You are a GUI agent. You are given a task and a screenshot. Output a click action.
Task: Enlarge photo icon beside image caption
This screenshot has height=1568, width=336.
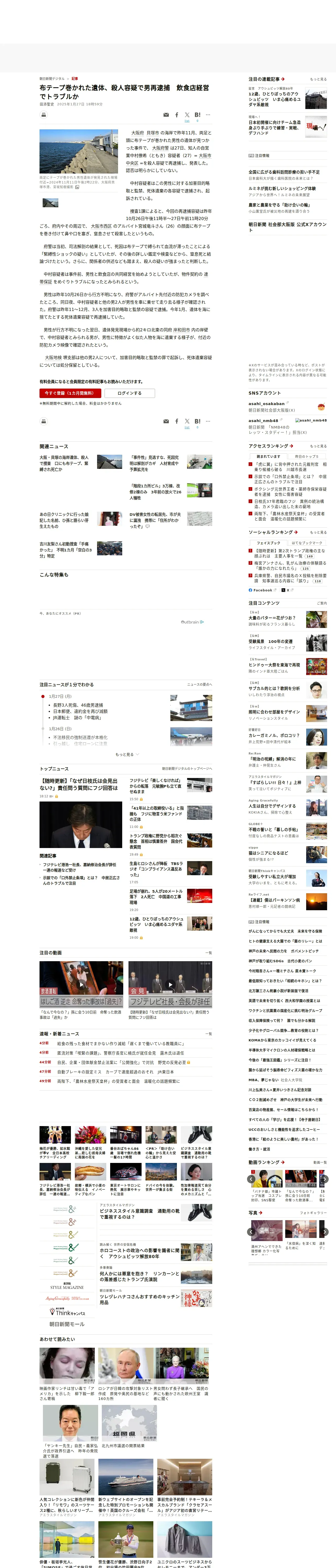tap(77, 187)
